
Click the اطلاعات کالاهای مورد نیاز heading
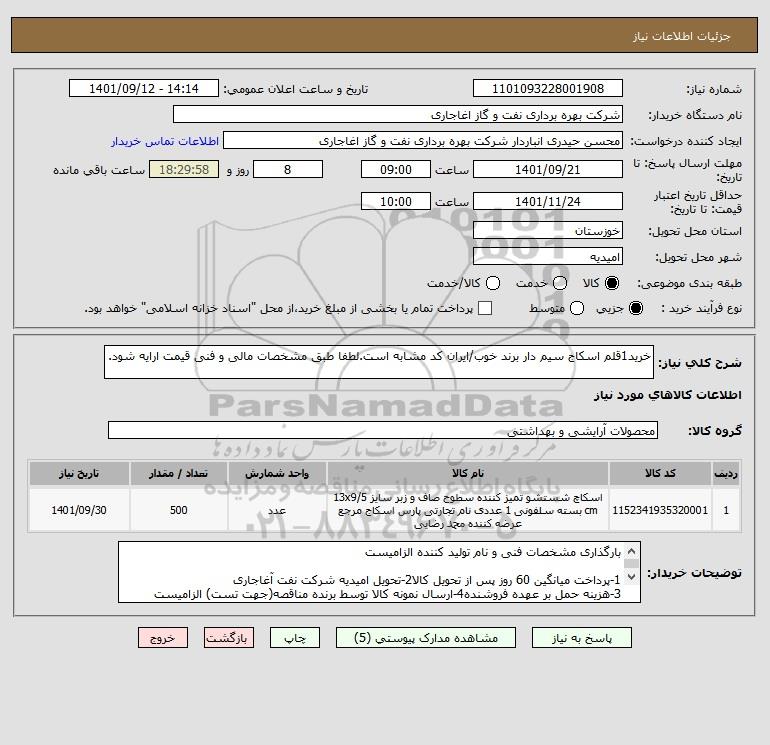pos(668,395)
